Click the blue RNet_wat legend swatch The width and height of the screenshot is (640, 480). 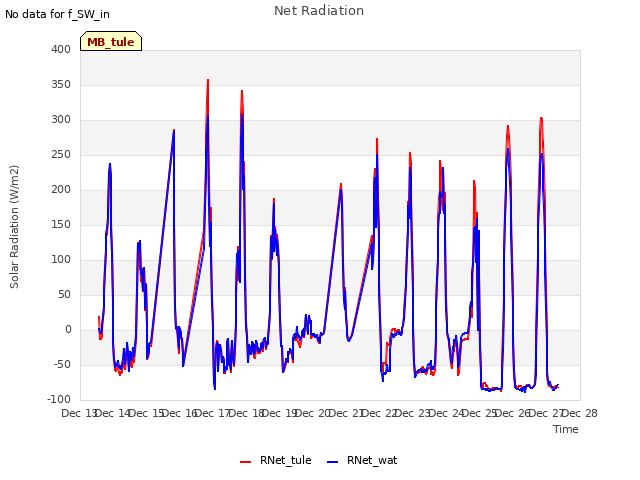pos(333,461)
